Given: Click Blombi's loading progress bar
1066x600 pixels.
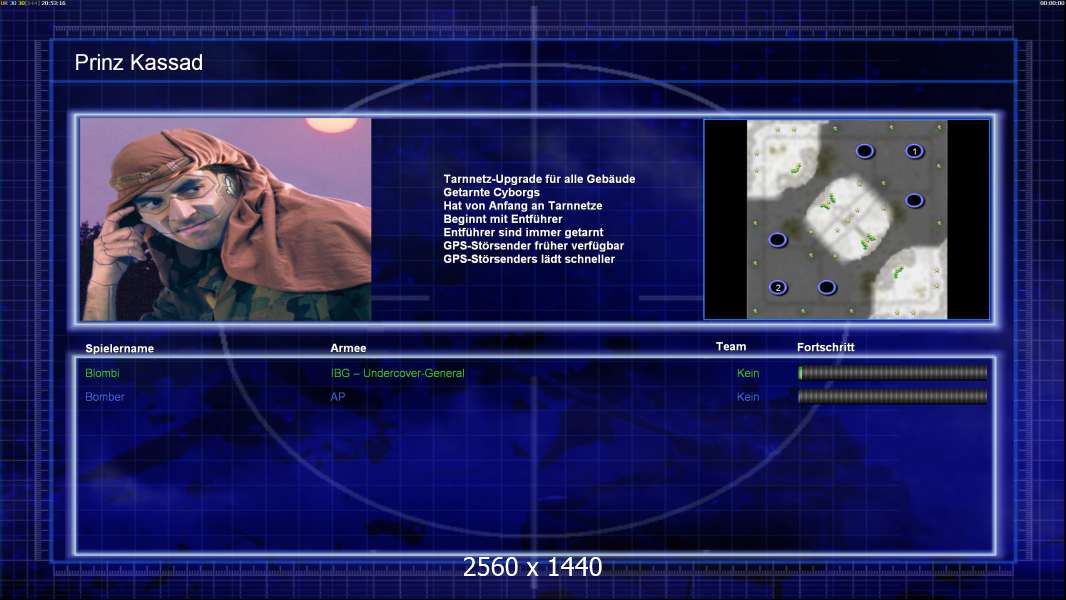Looking at the screenshot, I should tap(892, 373).
